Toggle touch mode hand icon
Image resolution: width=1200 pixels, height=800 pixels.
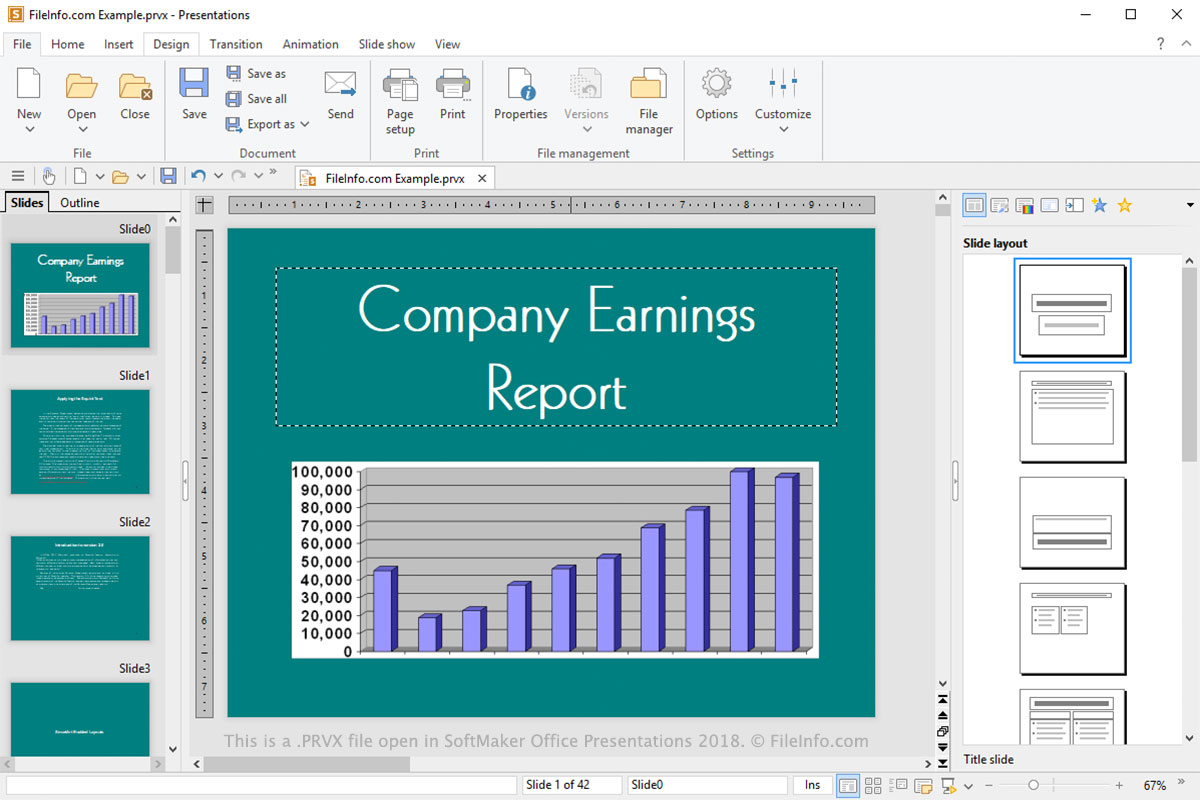[x=48, y=176]
